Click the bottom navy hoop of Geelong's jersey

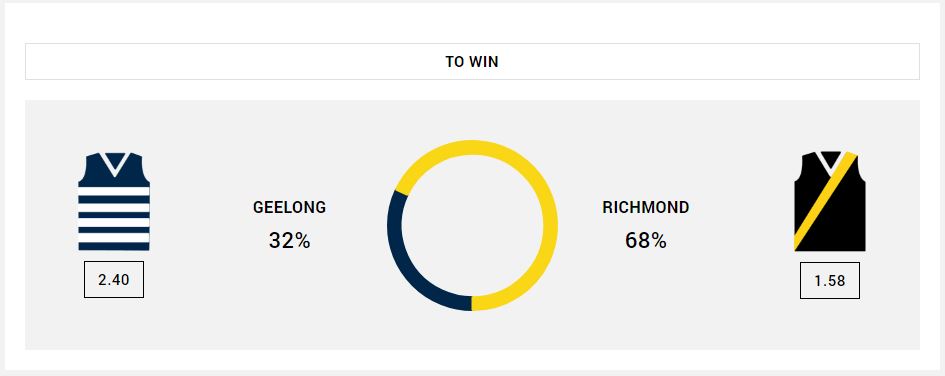(x=114, y=246)
